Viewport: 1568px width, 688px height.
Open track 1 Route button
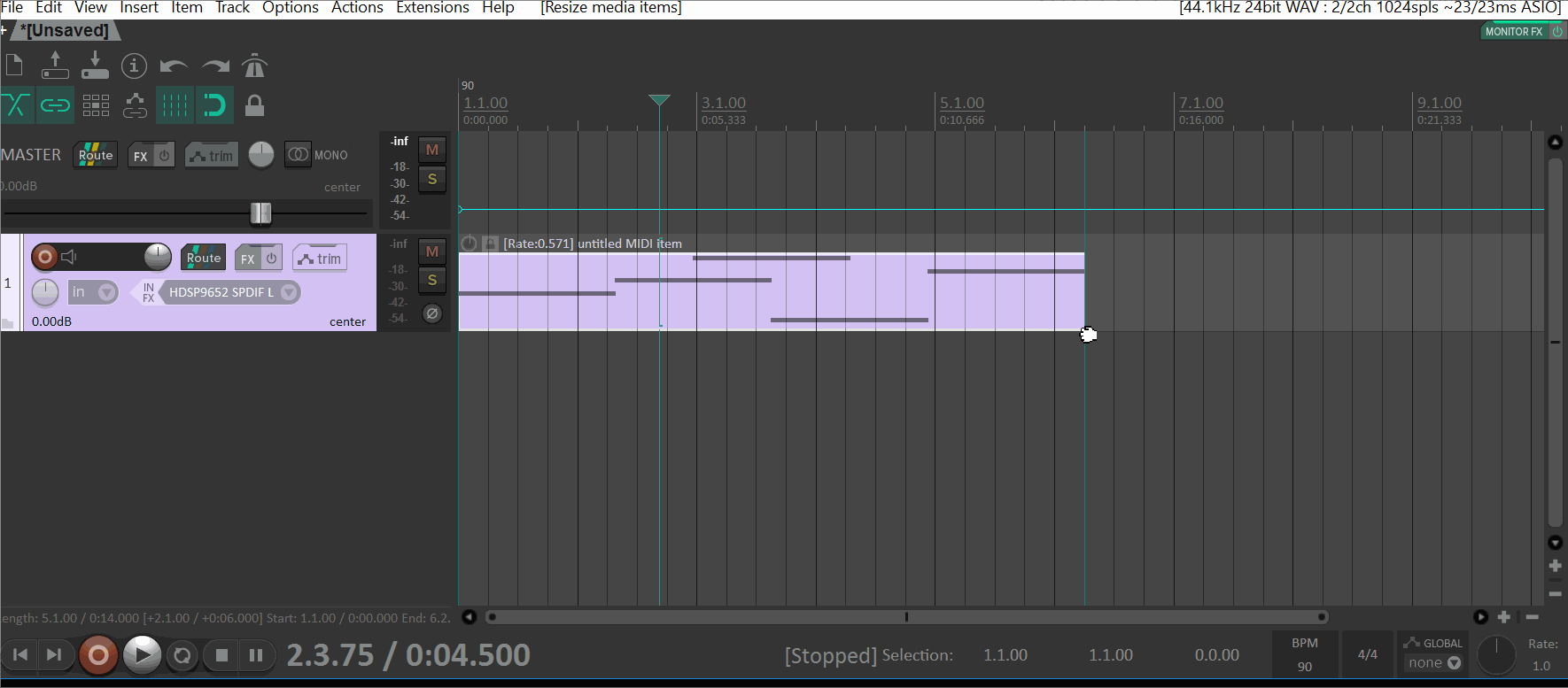204,258
